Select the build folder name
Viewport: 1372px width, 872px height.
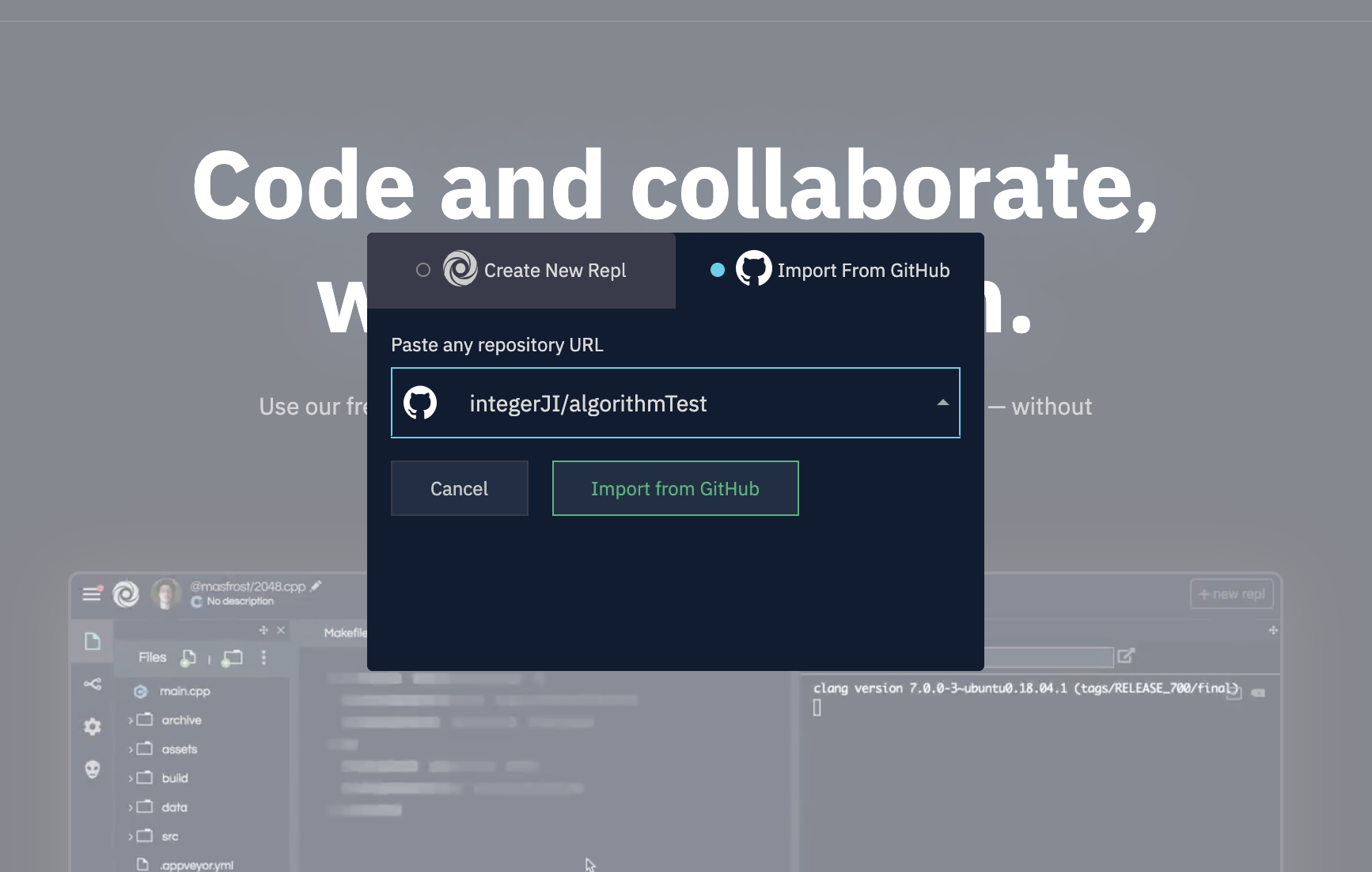click(175, 779)
